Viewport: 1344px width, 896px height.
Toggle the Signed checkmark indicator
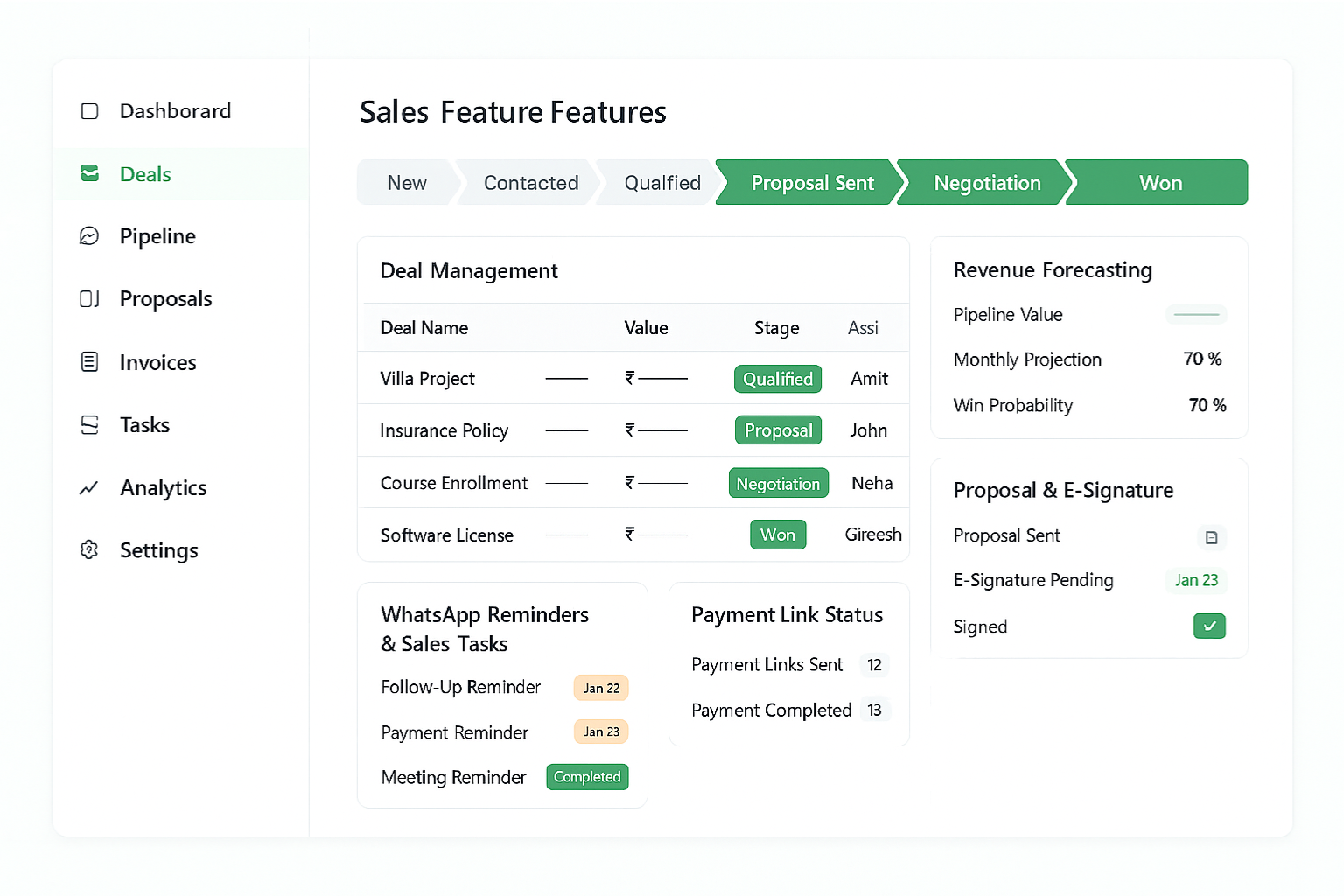1209,626
